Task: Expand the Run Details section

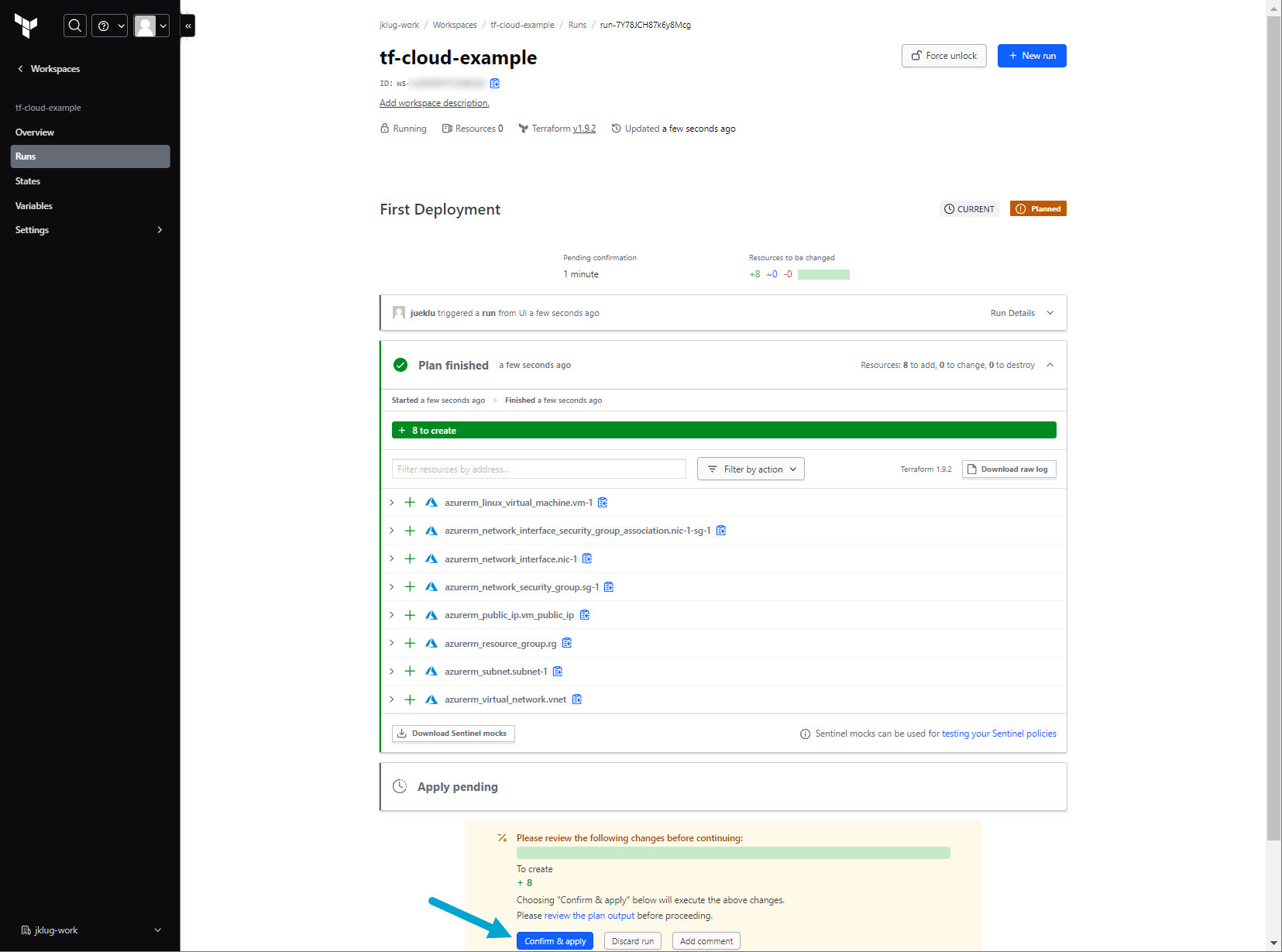Action: [1021, 313]
